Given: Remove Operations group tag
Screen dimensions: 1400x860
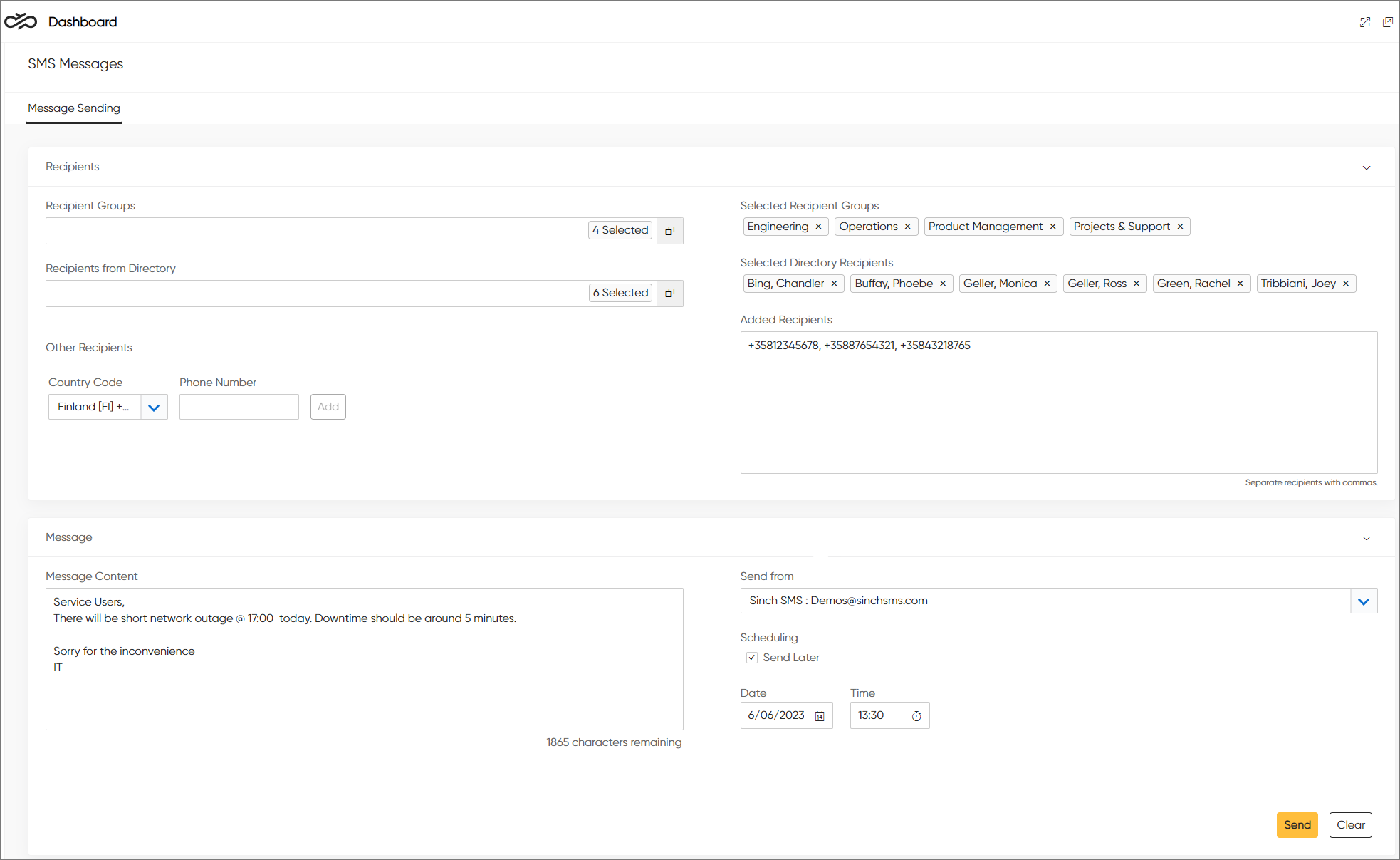Looking at the screenshot, I should (908, 227).
